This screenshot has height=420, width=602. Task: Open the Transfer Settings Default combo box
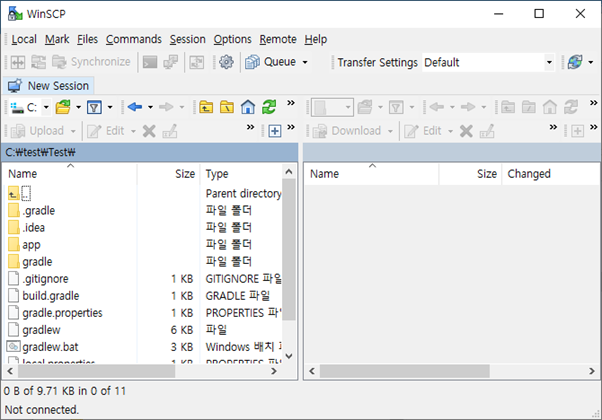point(489,62)
